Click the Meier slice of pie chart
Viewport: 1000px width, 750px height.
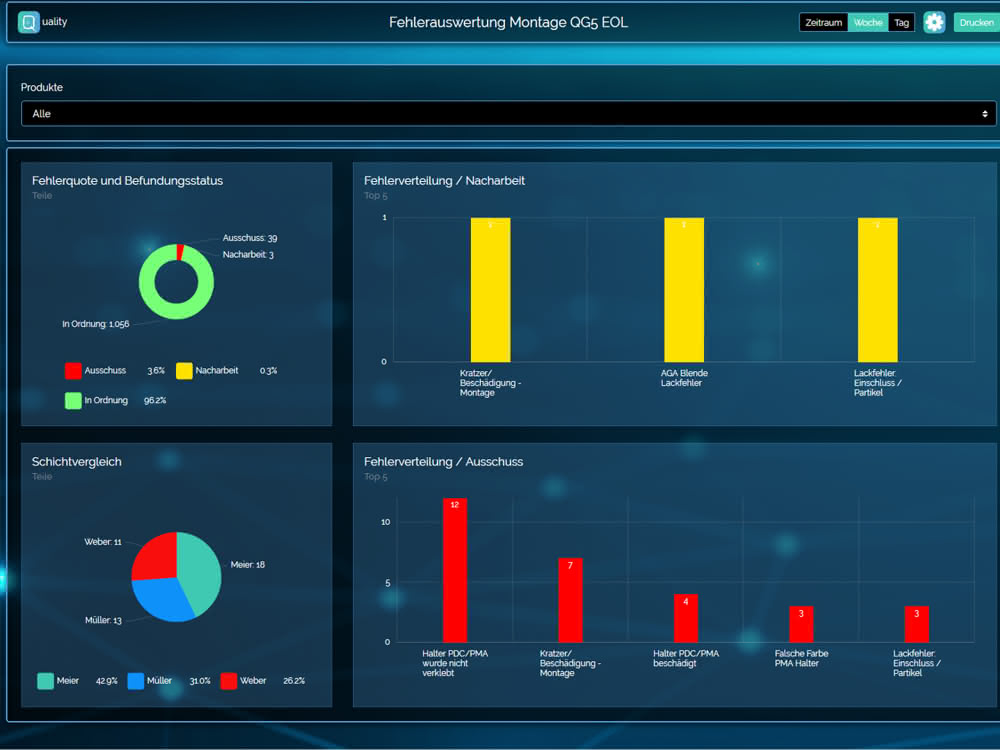[x=203, y=571]
